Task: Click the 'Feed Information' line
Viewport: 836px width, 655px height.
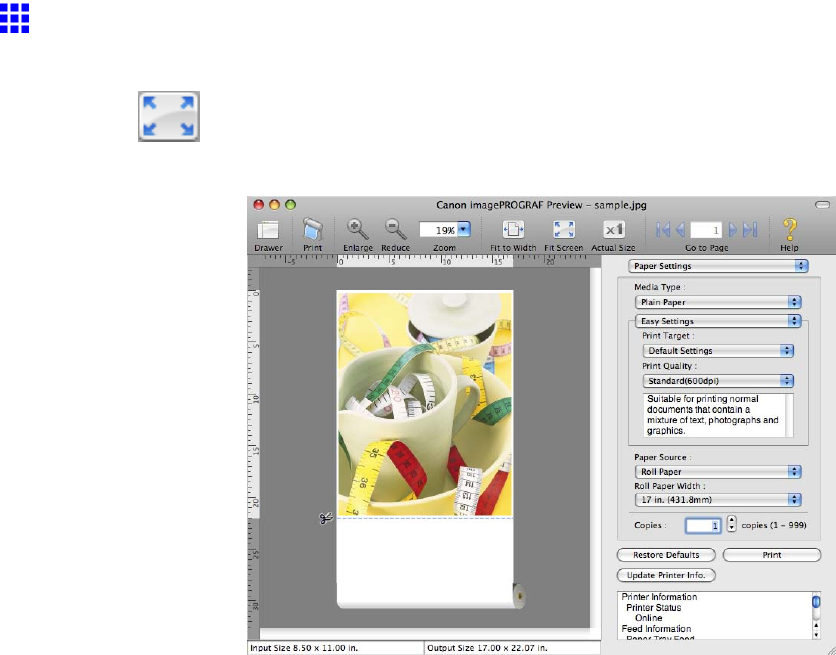Action: tap(656, 629)
